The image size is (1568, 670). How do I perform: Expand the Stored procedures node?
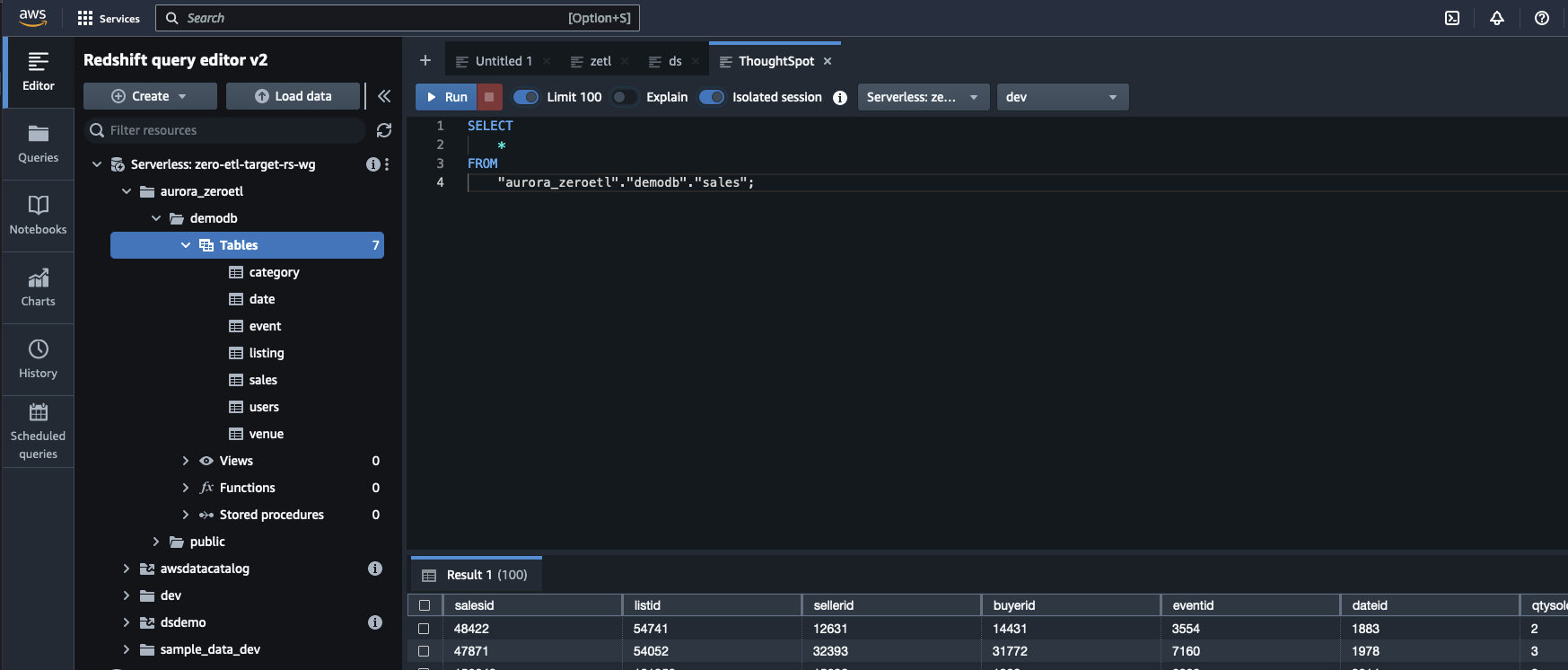tap(186, 515)
